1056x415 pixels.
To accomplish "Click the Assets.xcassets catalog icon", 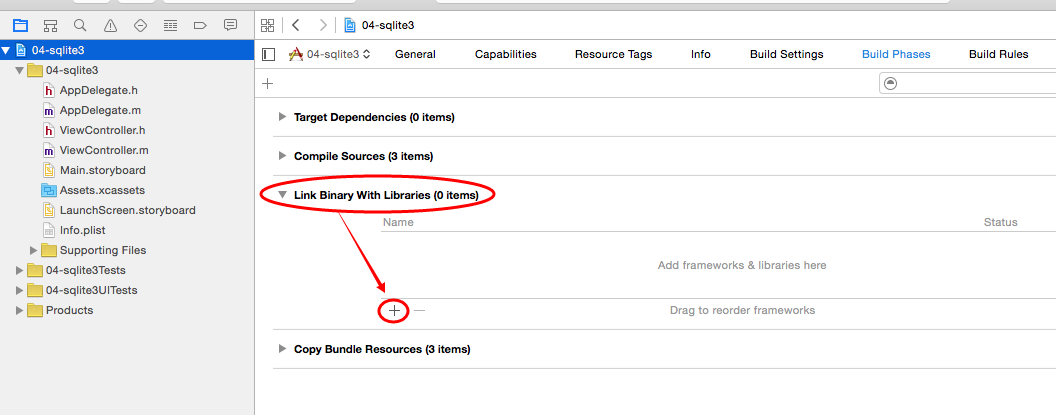I will pyautogui.click(x=48, y=190).
